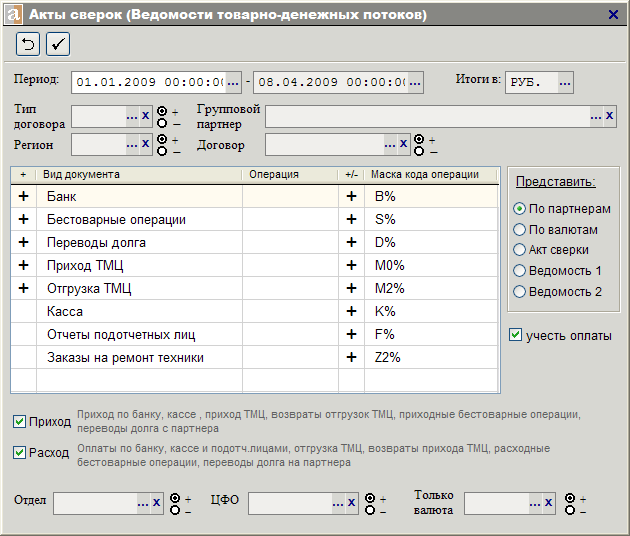Click the +/- sign in Отчеты подотчетных лиц row
Image resolution: width=630 pixels, height=536 pixels.
(x=352, y=334)
